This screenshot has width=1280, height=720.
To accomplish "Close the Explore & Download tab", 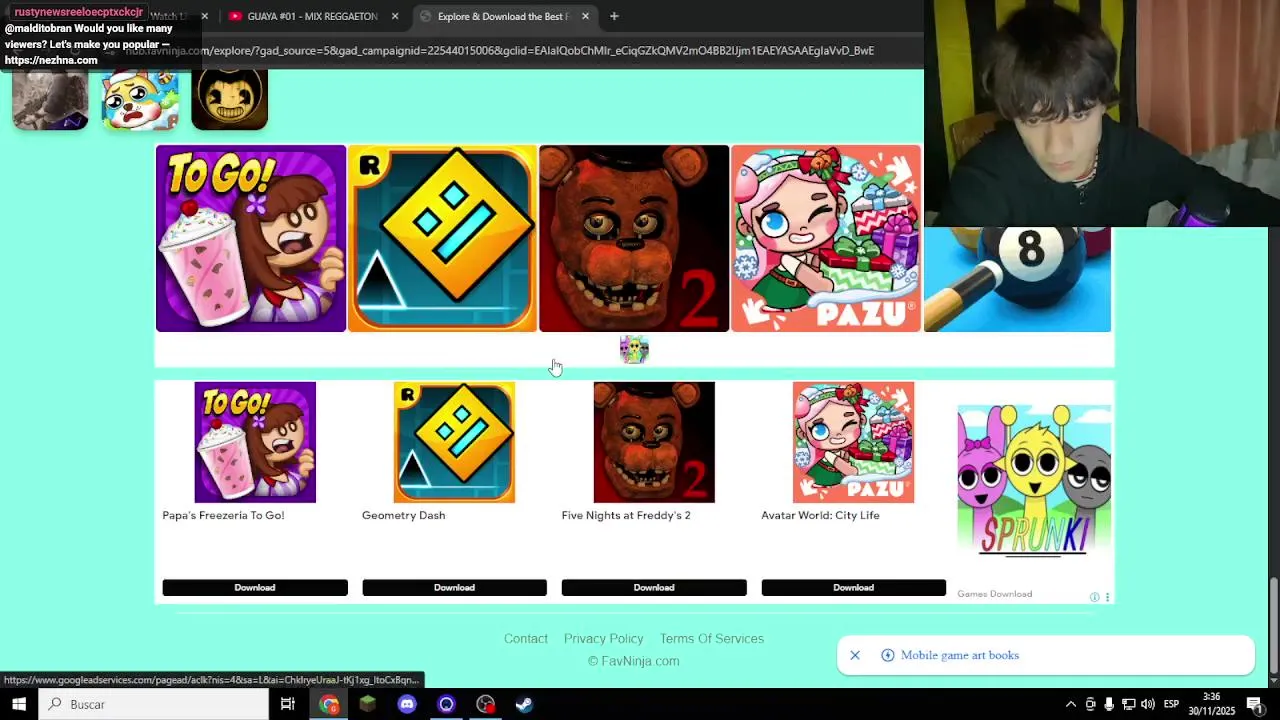I will click(x=585, y=16).
